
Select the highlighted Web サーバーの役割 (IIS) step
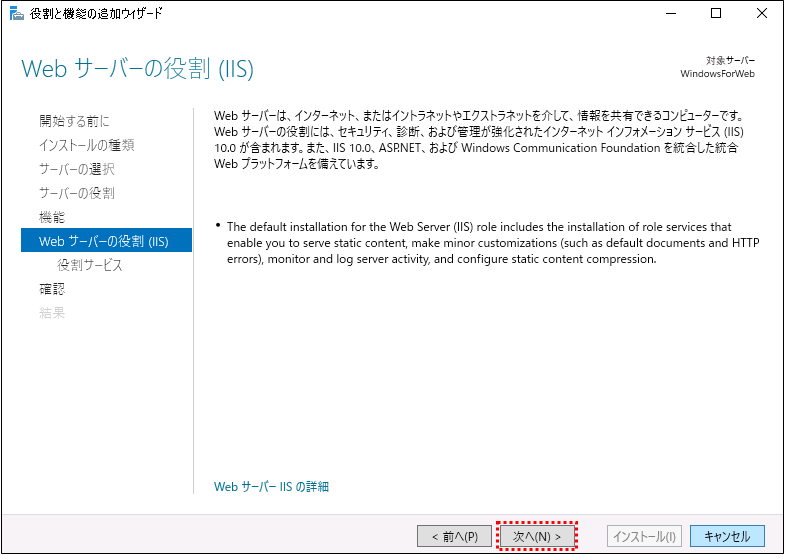106,241
